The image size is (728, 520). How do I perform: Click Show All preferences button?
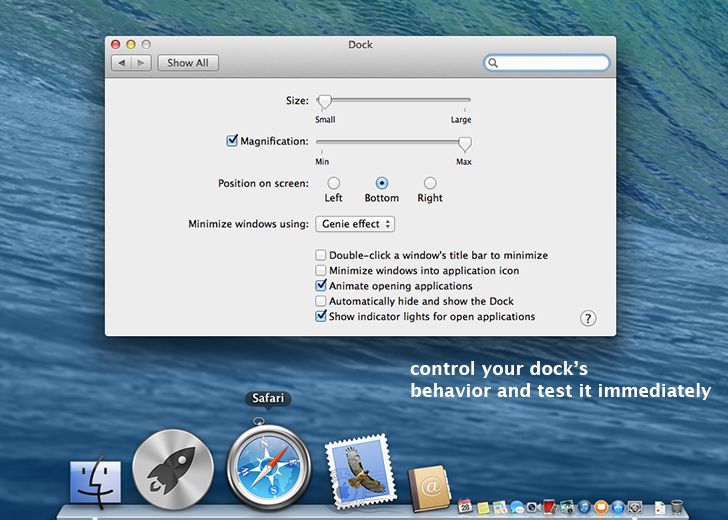click(x=188, y=63)
